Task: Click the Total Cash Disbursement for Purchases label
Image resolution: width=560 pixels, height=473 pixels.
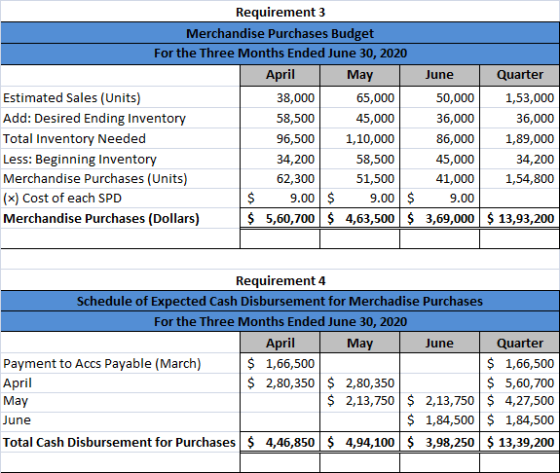Action: pos(119,442)
